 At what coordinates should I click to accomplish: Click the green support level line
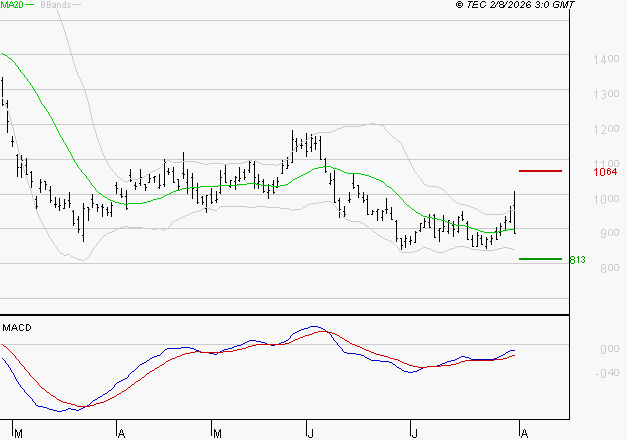(x=540, y=259)
